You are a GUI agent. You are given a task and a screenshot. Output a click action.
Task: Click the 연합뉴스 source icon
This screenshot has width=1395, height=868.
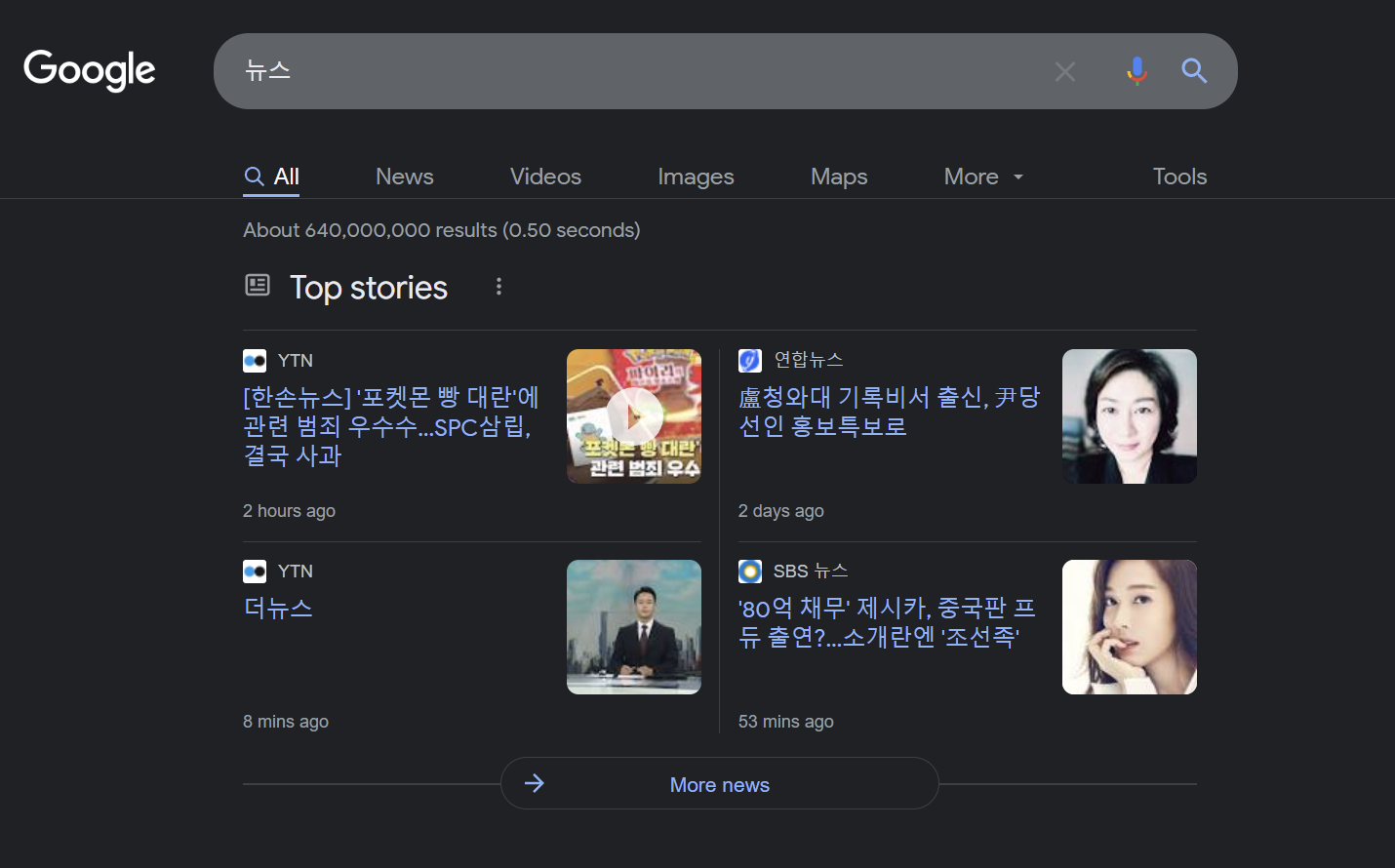(x=750, y=361)
